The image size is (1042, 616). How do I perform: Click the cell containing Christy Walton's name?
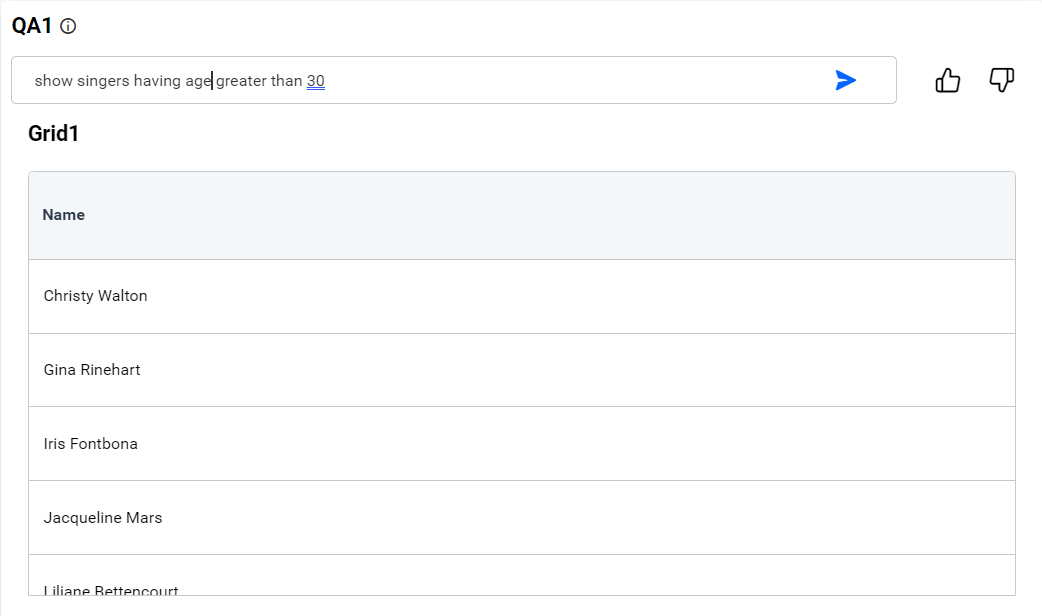click(95, 296)
